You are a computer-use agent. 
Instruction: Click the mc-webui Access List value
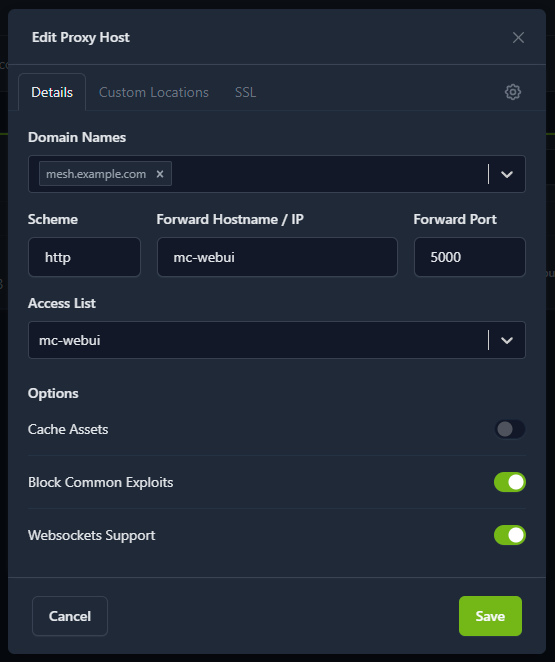(70, 340)
